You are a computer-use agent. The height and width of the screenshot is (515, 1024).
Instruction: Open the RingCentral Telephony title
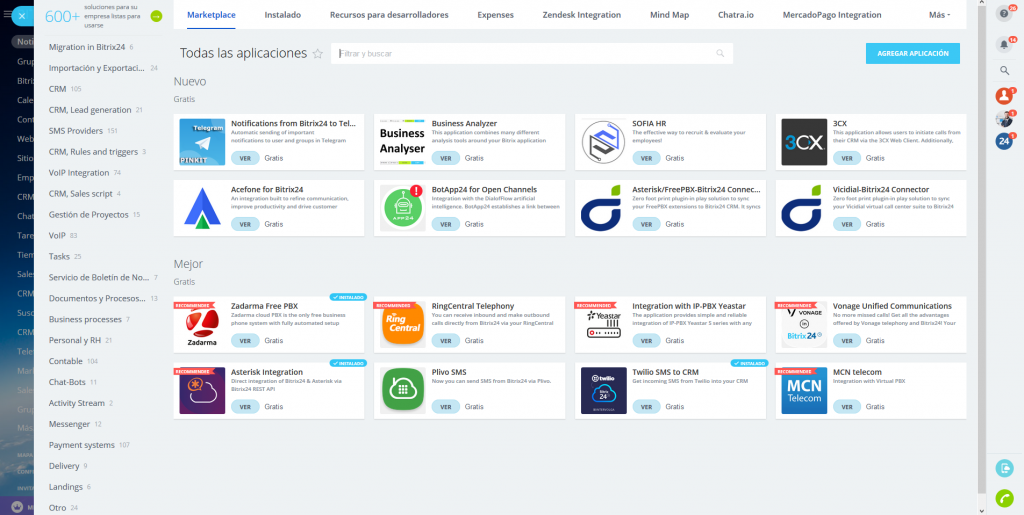(x=473, y=306)
